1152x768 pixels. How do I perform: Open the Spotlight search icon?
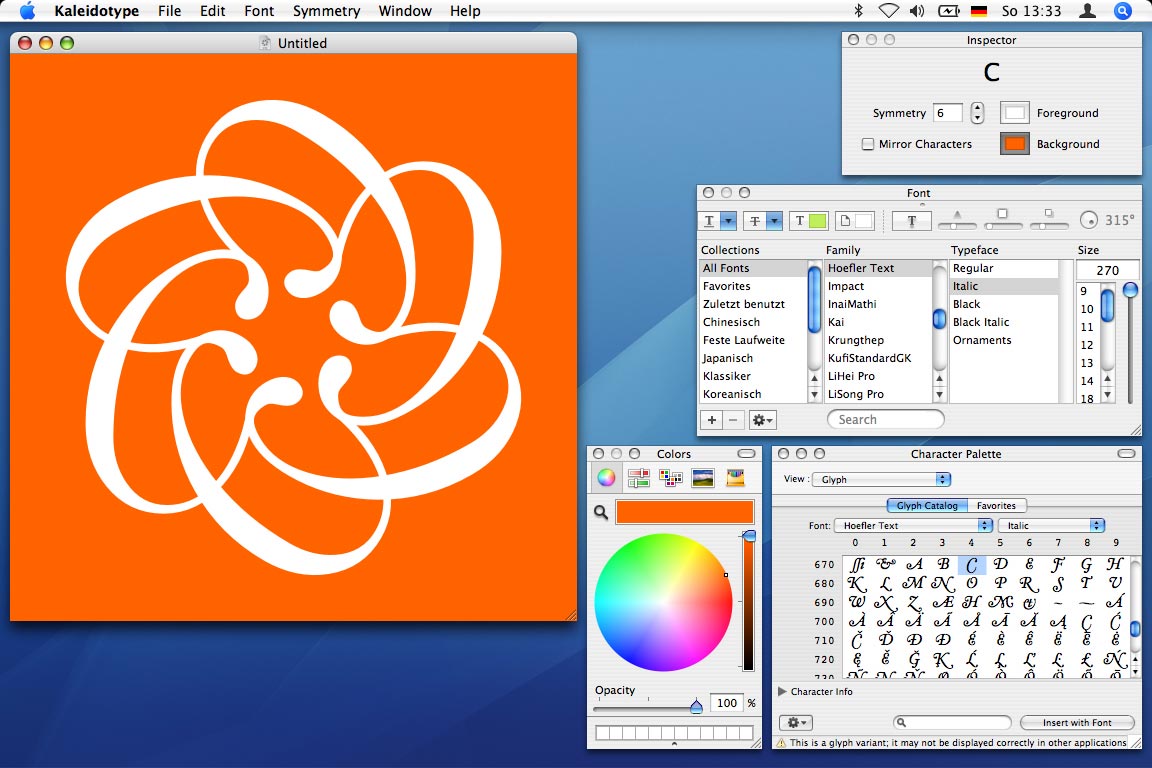1122,11
